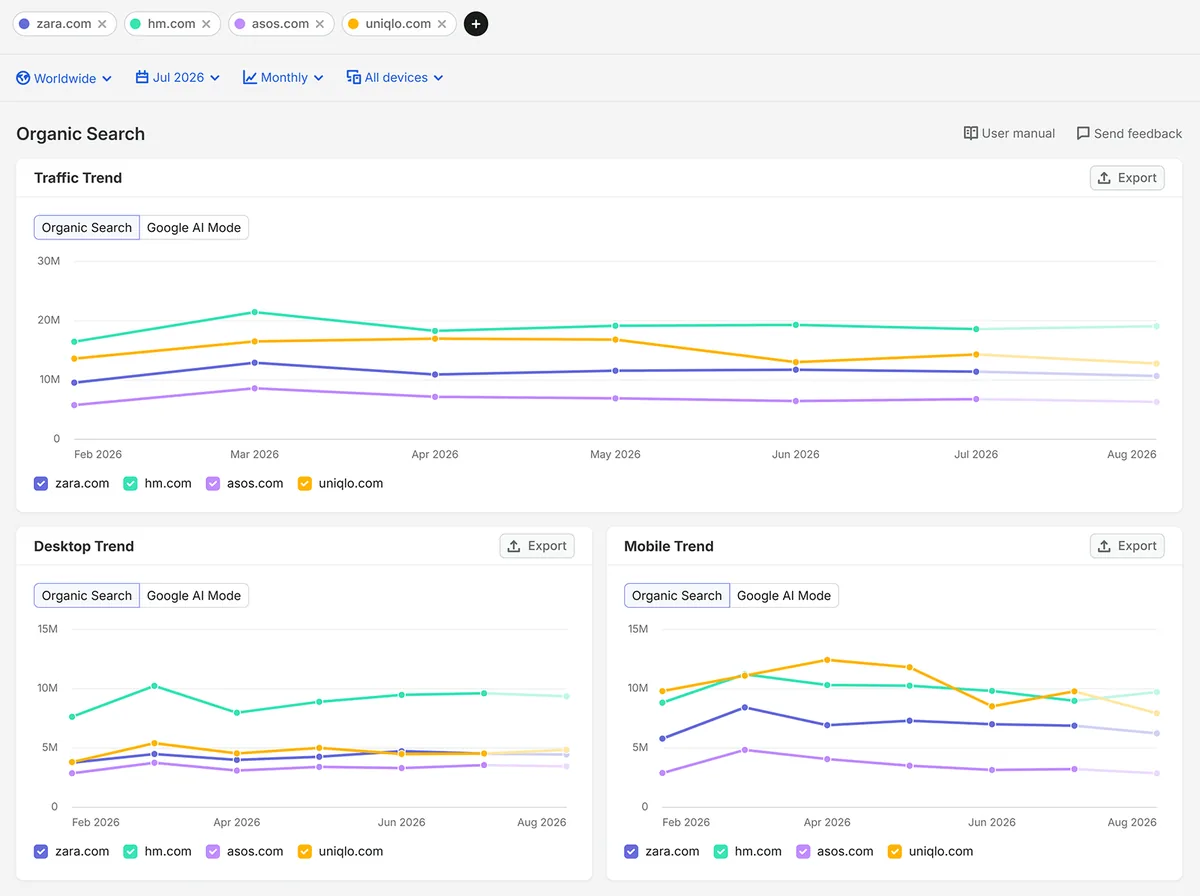
Task: Open Send feedback link
Action: pyautogui.click(x=1129, y=133)
